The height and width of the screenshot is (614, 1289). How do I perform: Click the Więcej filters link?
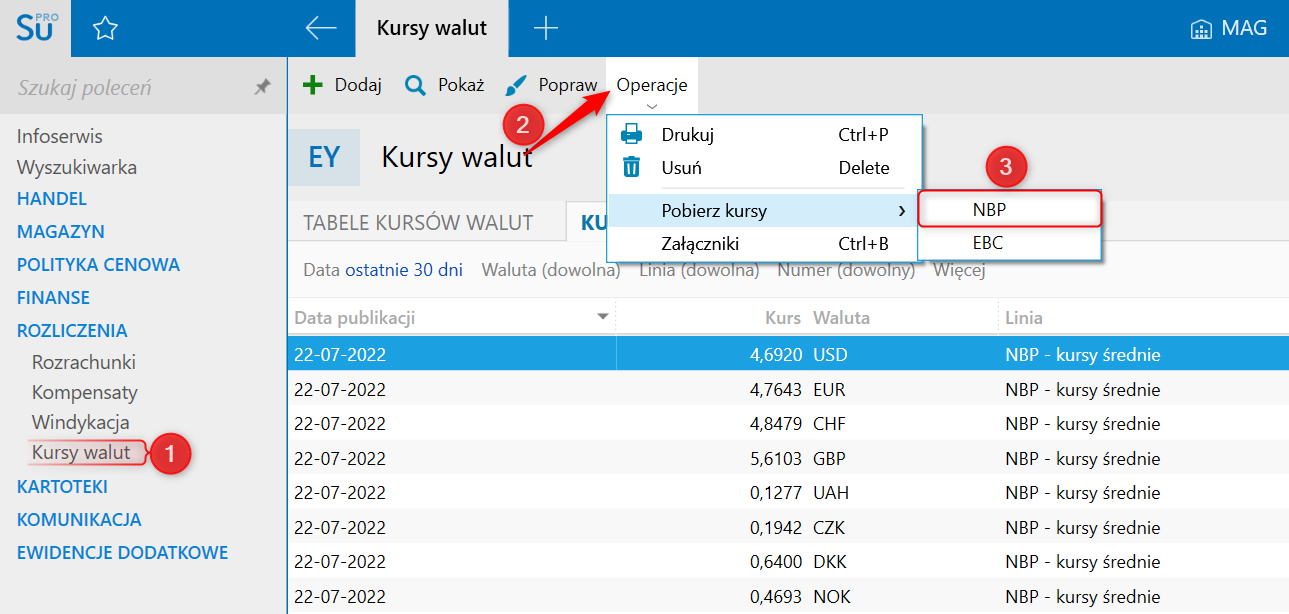point(959,270)
